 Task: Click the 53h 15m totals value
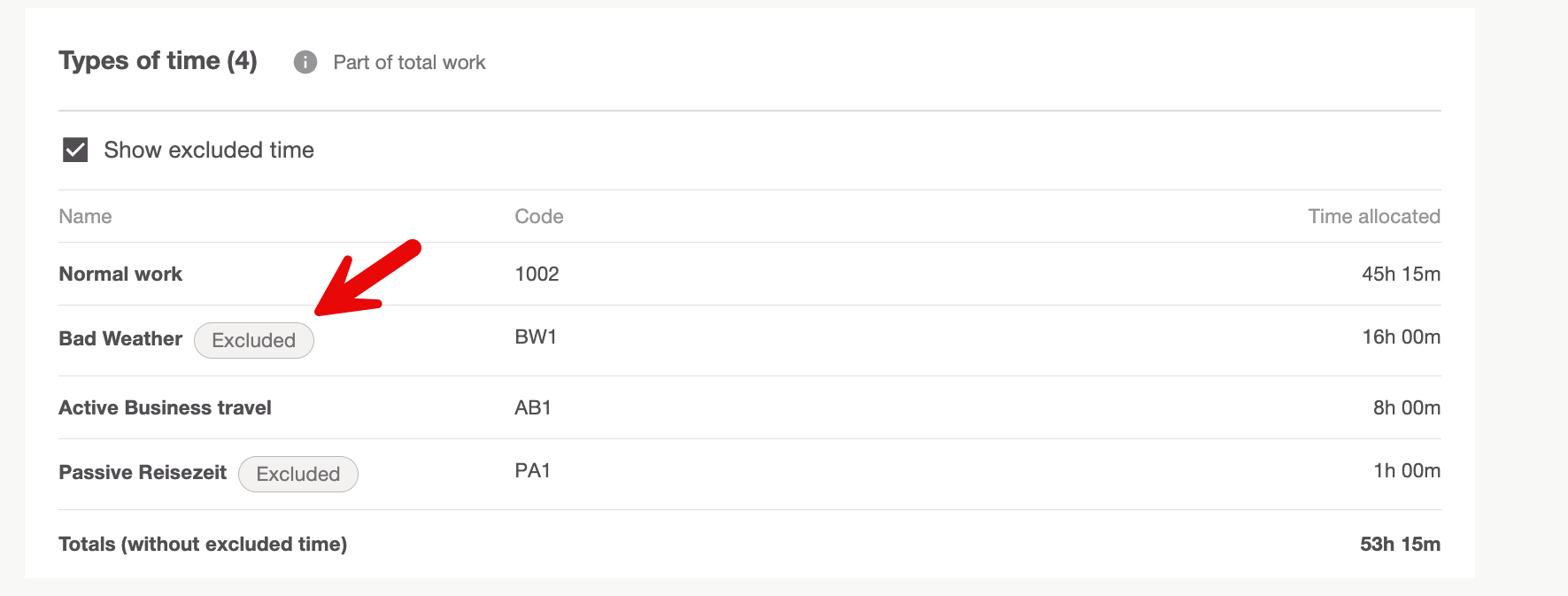(x=1400, y=544)
